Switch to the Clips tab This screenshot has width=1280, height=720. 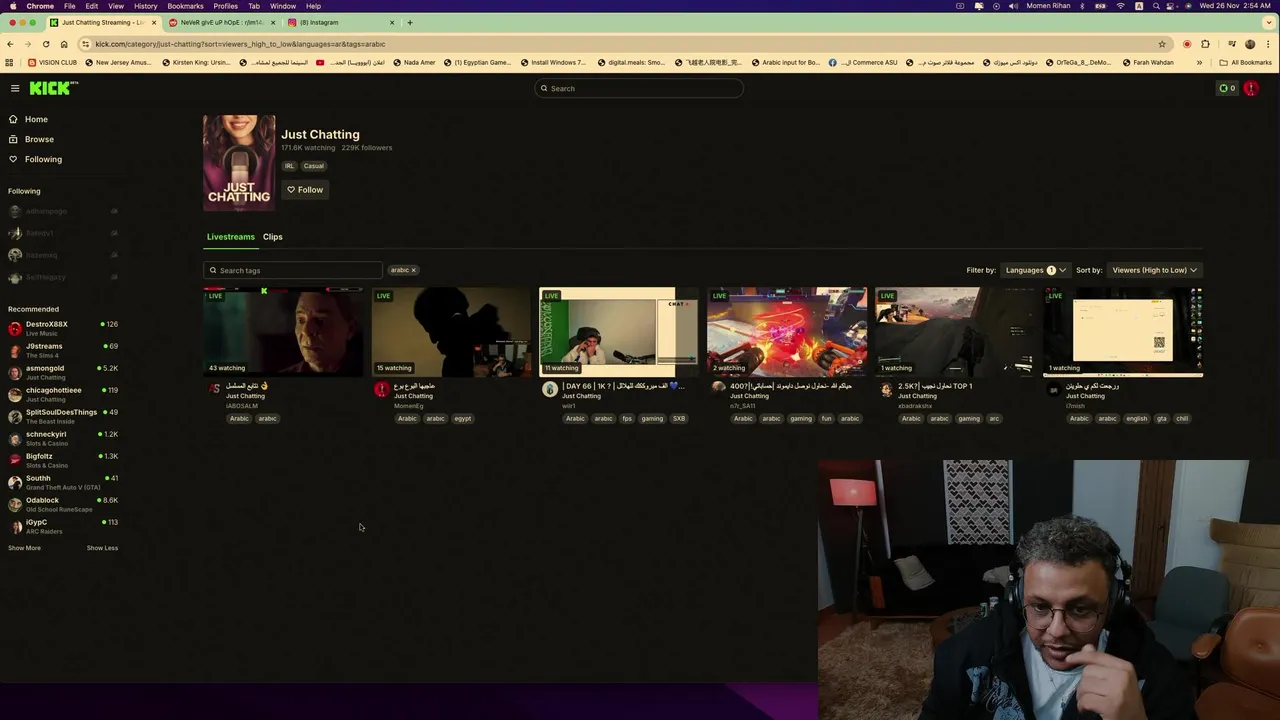coord(273,237)
